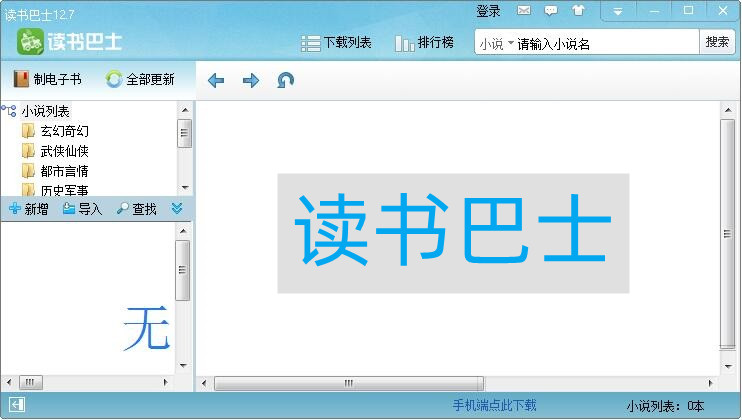This screenshot has height=420, width=742.
Task: Click the main content scroll-up arrow
Action: (x=727, y=110)
